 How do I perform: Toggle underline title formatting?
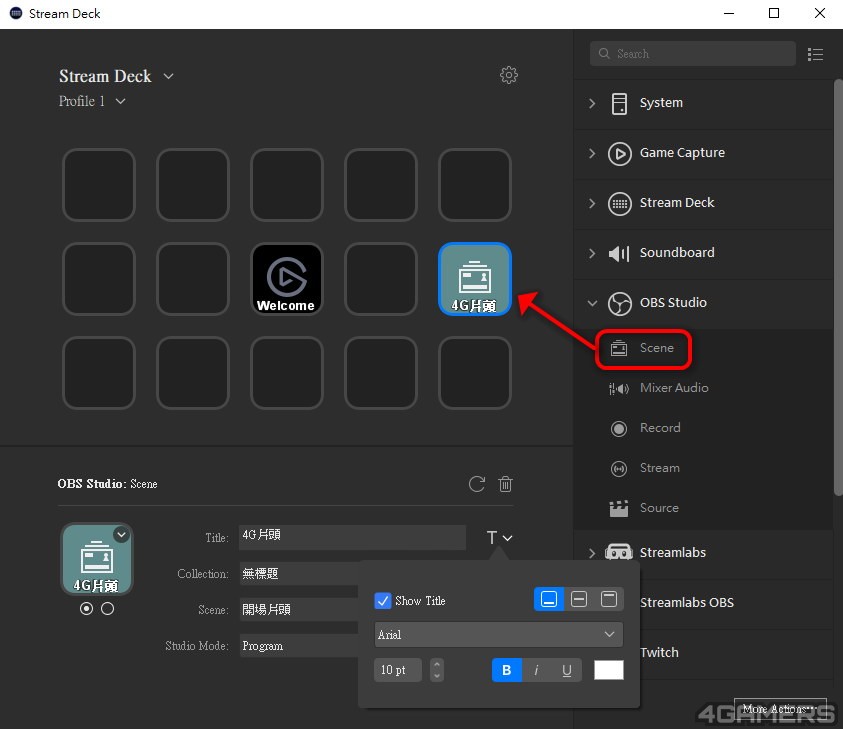click(x=567, y=670)
